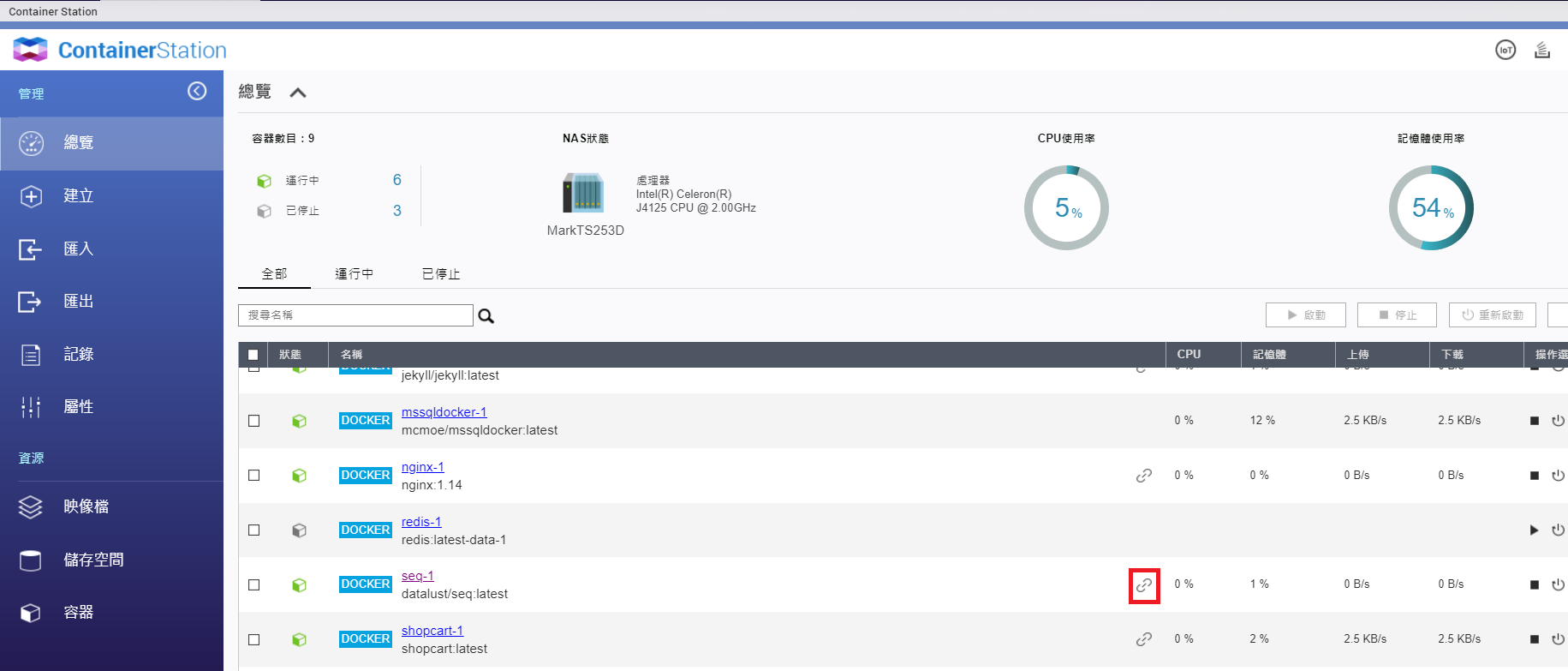This screenshot has width=1568, height=671.
Task: Start the redis-1 container with play icon
Action: [1534, 530]
